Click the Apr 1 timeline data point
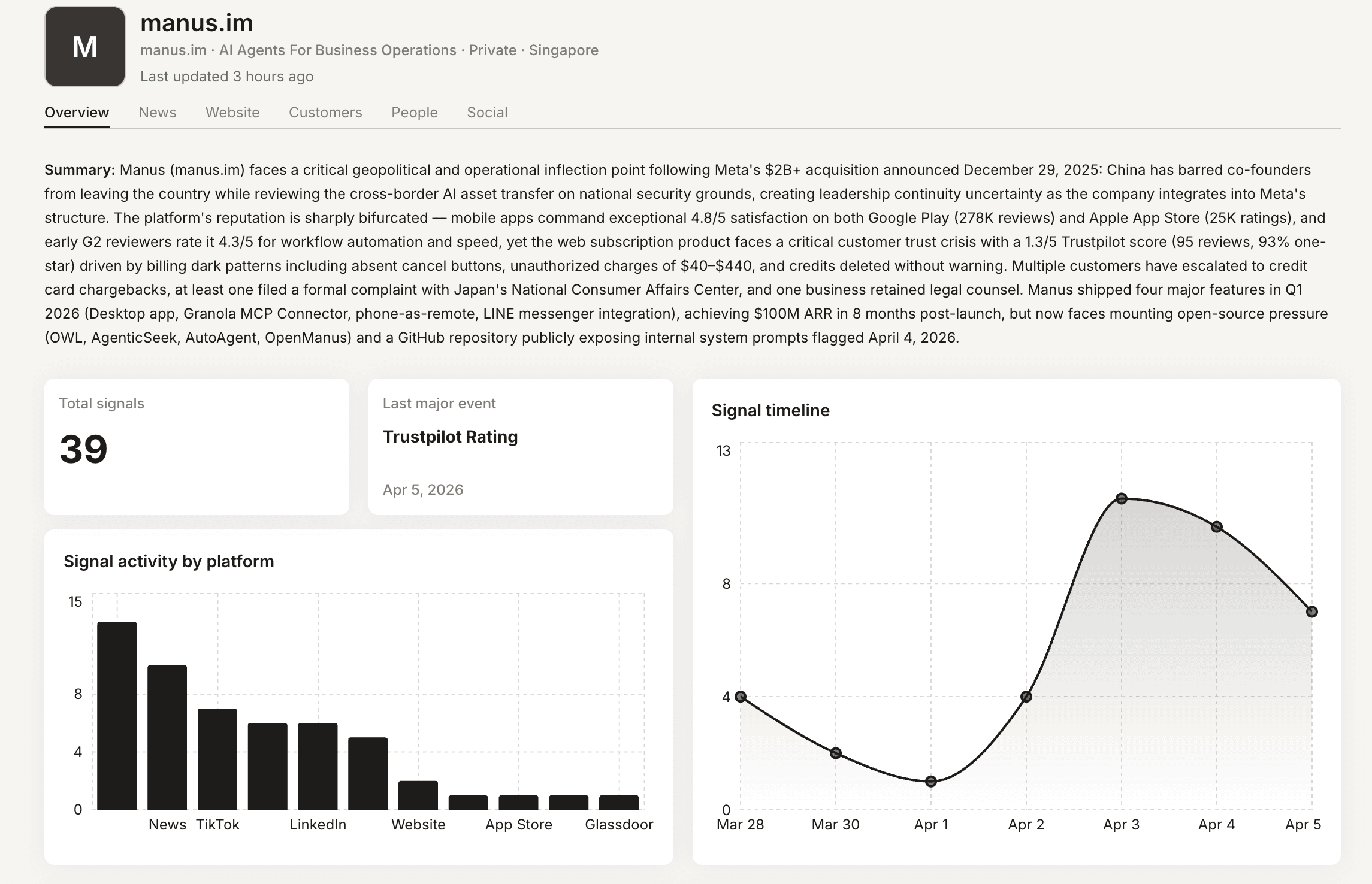Screen dimensions: 1372x884 (x=931, y=782)
